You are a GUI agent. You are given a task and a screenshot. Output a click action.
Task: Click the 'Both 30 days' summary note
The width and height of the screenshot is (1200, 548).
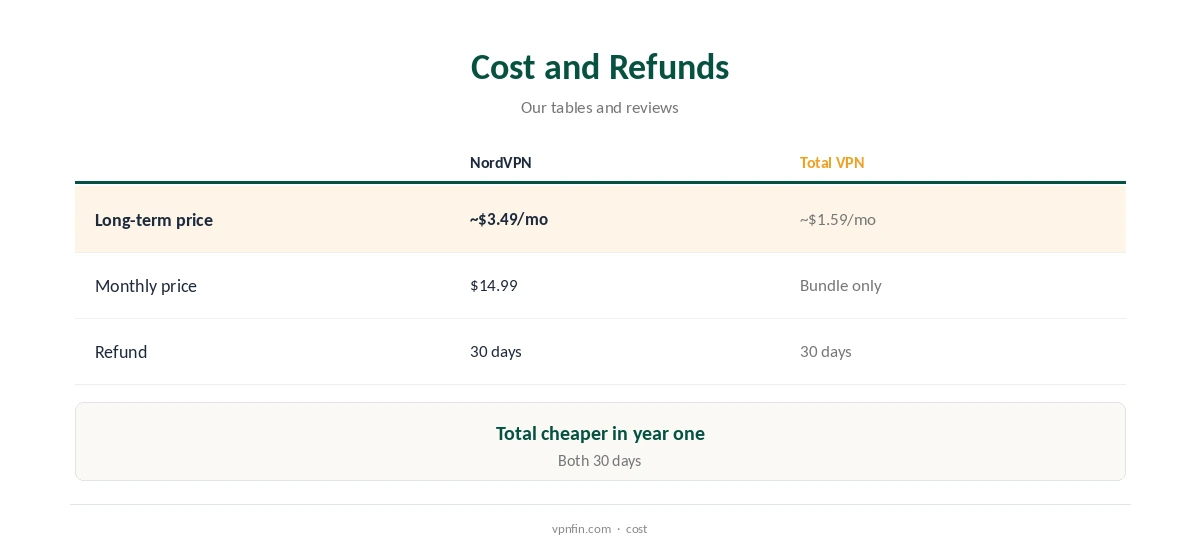600,461
